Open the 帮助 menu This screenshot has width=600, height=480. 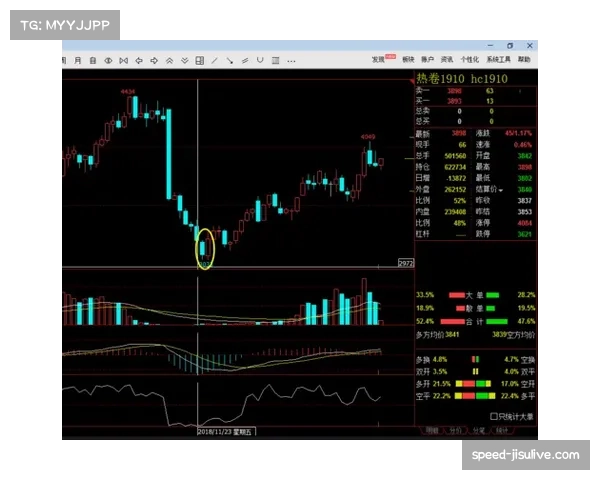pyautogui.click(x=524, y=60)
